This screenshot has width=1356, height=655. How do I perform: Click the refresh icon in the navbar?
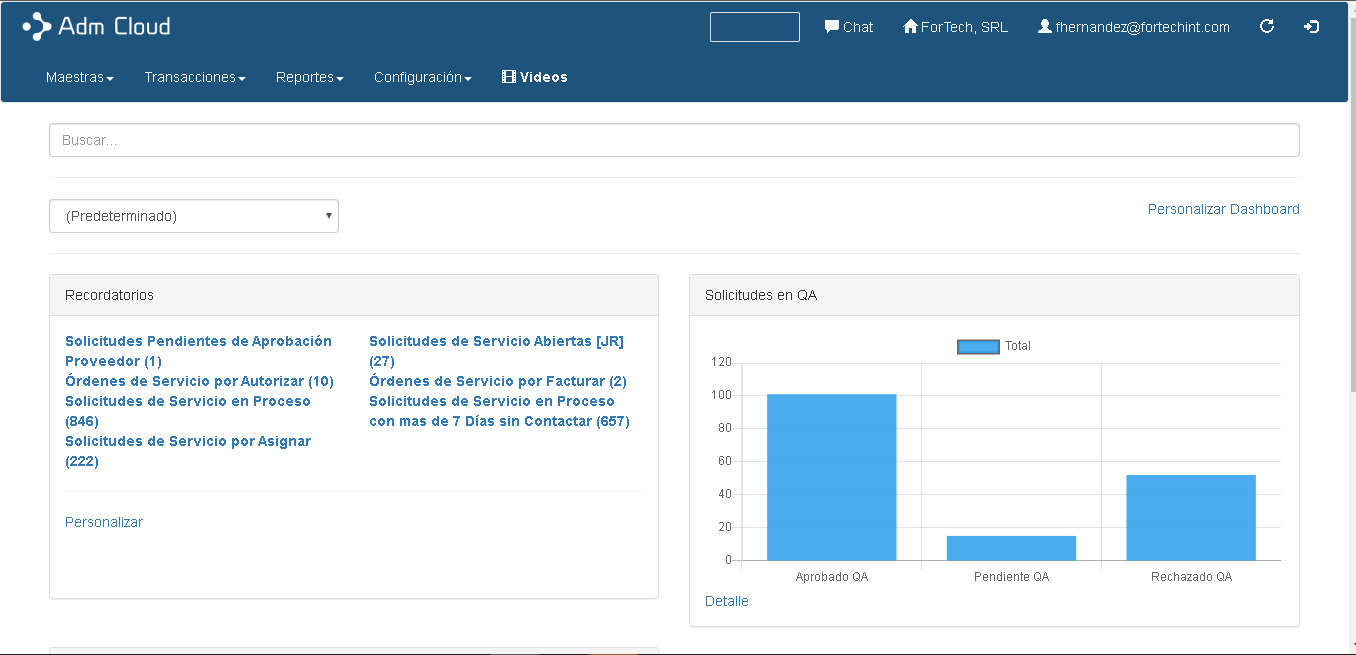pos(1267,27)
